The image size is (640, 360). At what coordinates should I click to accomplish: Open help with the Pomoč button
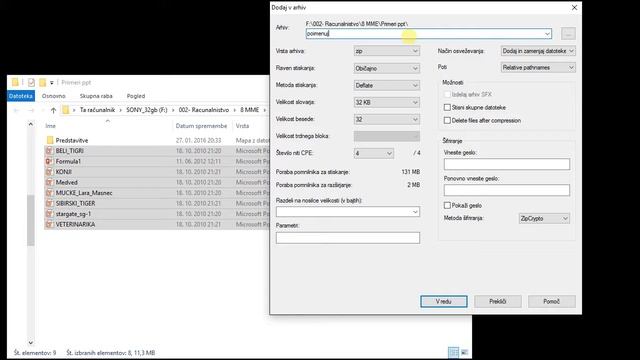551,302
